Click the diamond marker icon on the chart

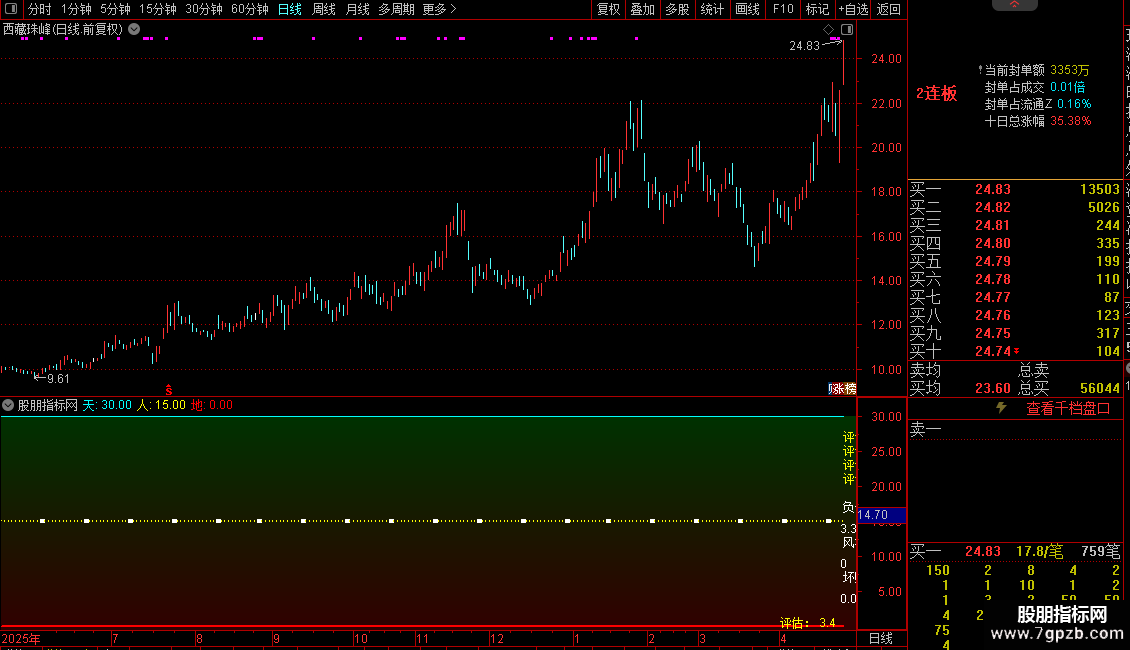pos(828,30)
